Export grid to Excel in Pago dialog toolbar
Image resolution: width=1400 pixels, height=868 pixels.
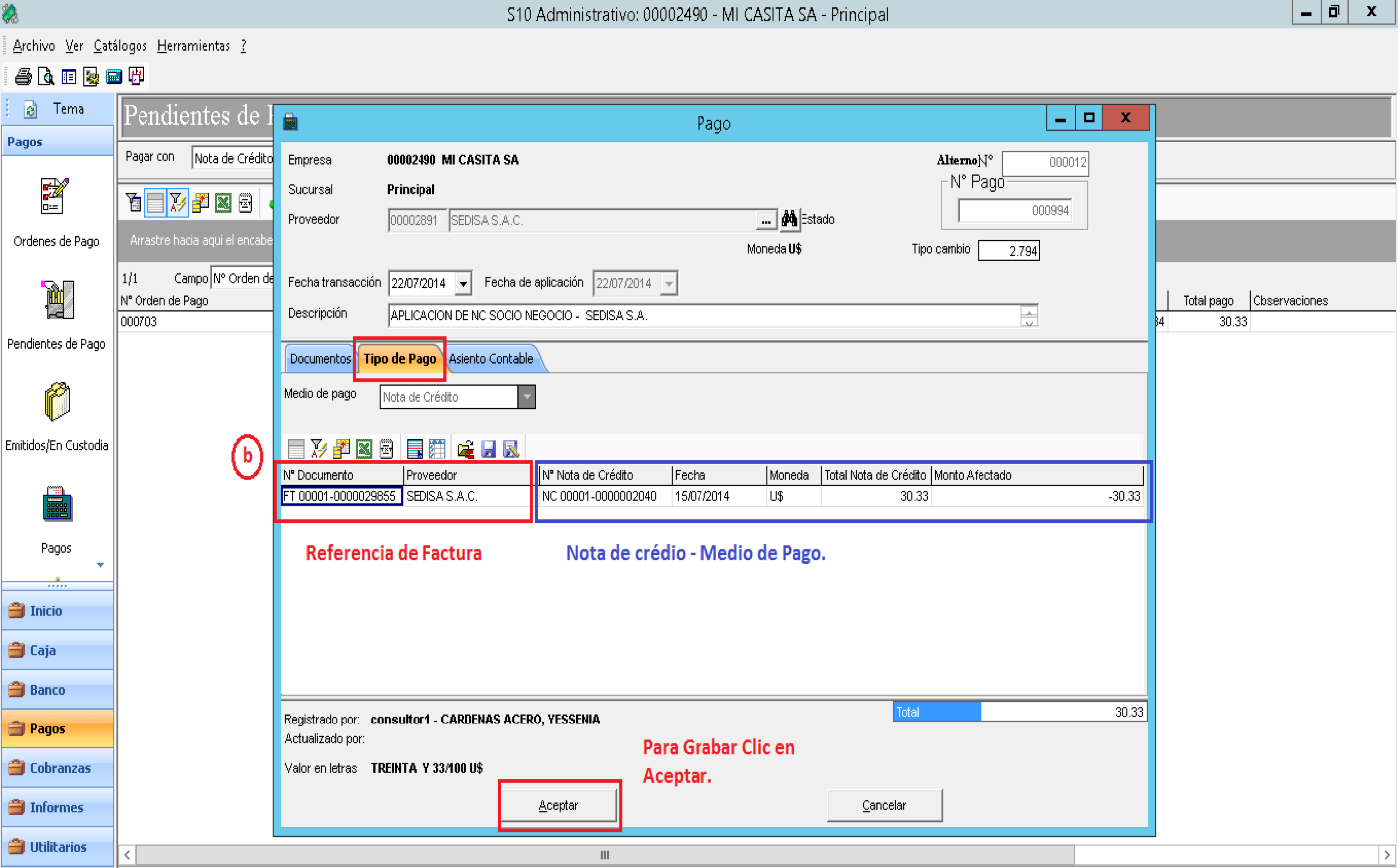[364, 449]
